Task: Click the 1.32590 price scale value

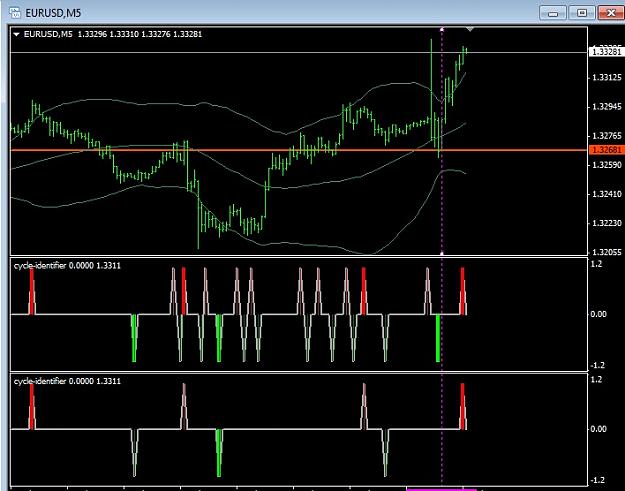Action: point(607,165)
